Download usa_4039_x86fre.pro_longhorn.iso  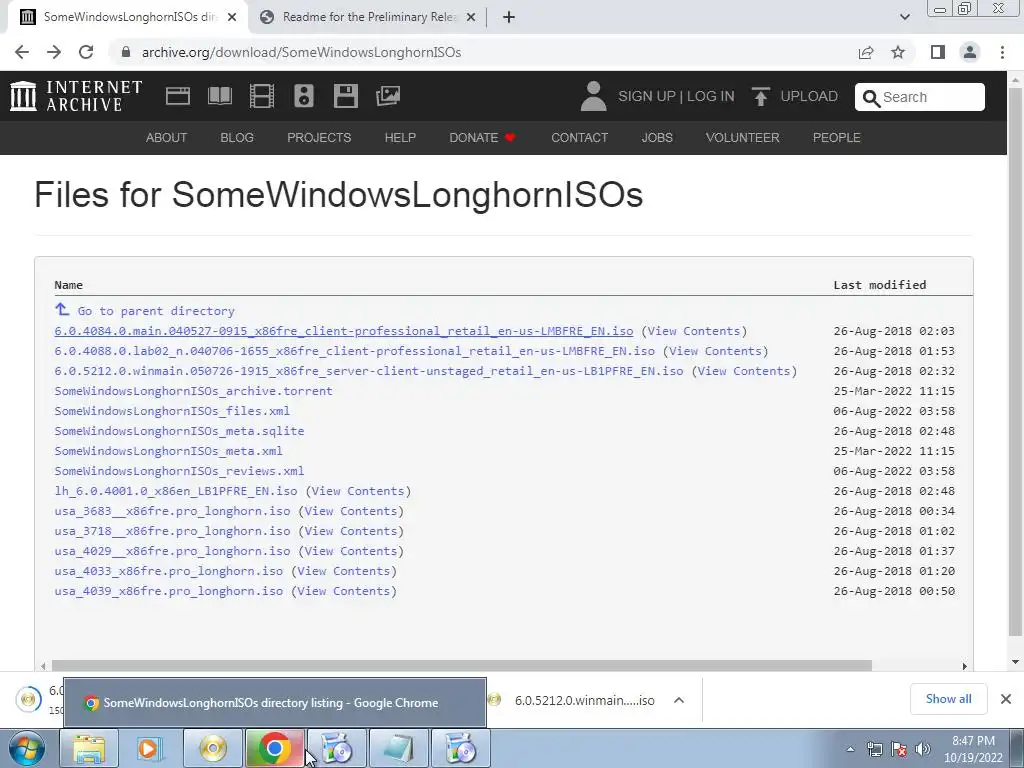pyautogui.click(x=168, y=591)
